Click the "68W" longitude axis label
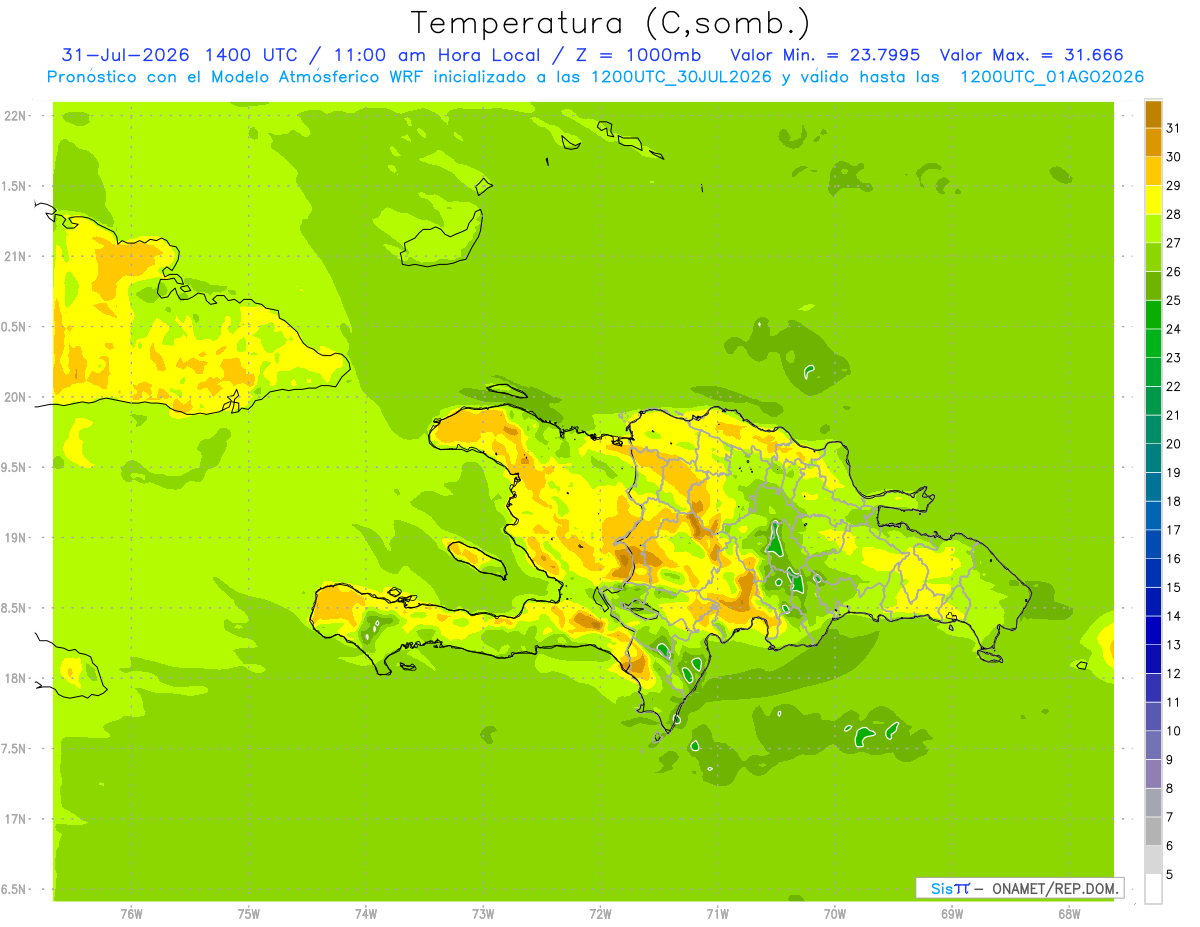 pyautogui.click(x=1069, y=913)
